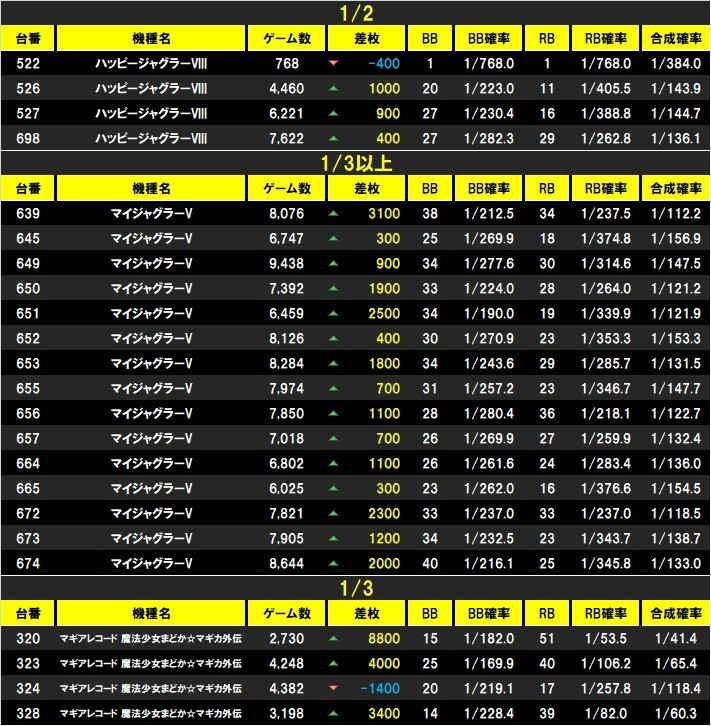Select machine number 639
The width and height of the screenshot is (711, 726).
pos(28,213)
